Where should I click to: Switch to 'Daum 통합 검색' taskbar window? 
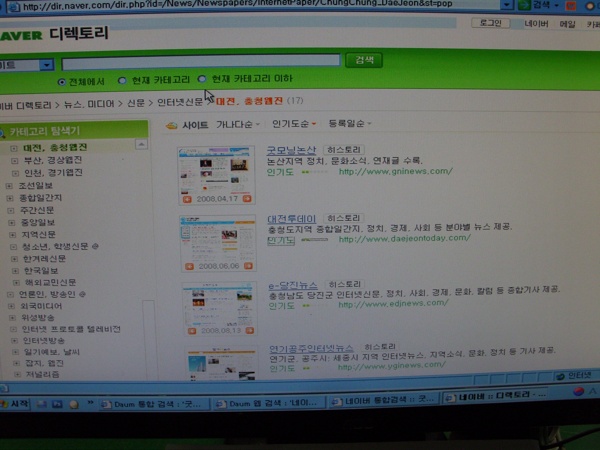click(x=154, y=404)
